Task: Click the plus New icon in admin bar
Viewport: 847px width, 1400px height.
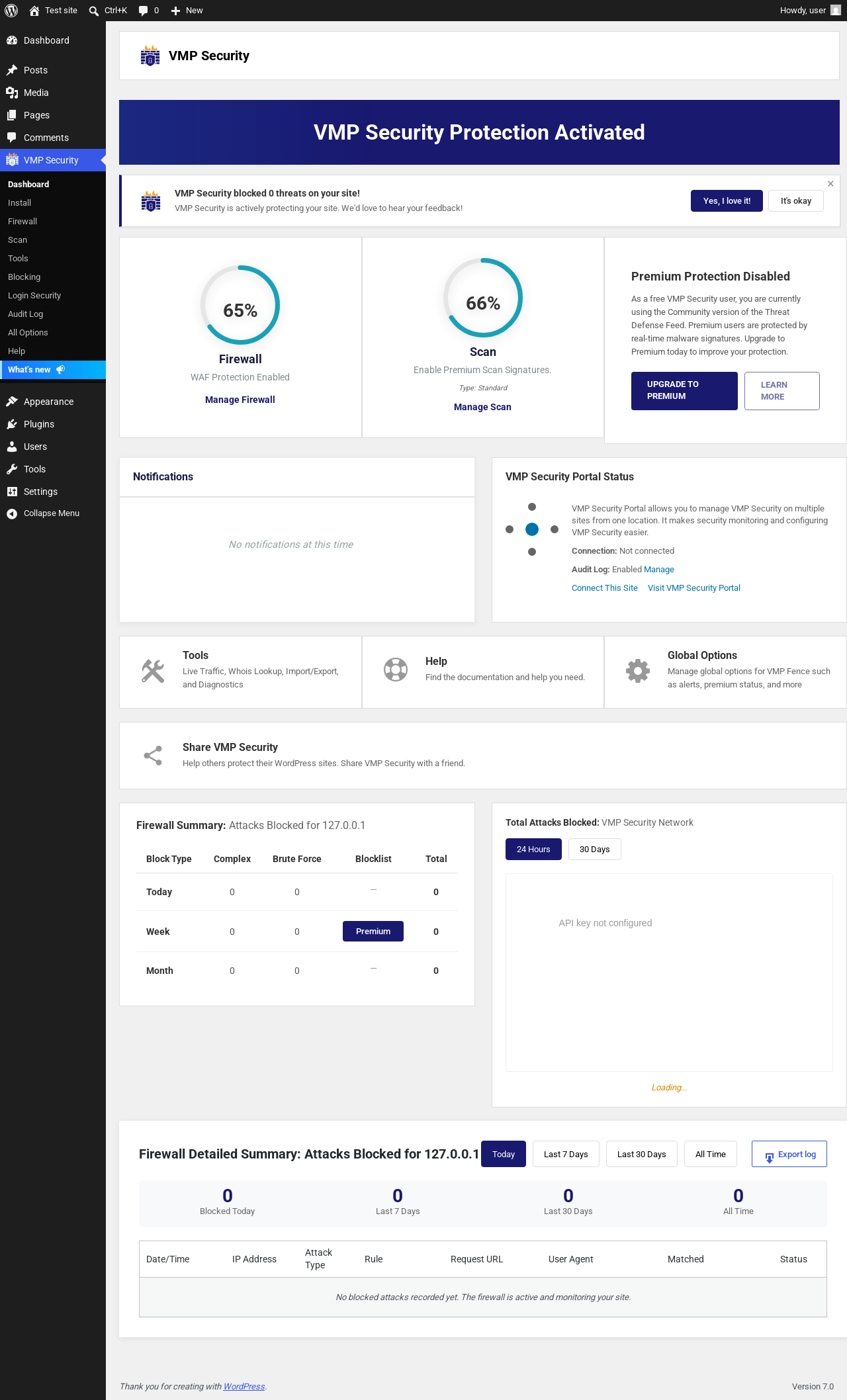Action: pos(175,11)
